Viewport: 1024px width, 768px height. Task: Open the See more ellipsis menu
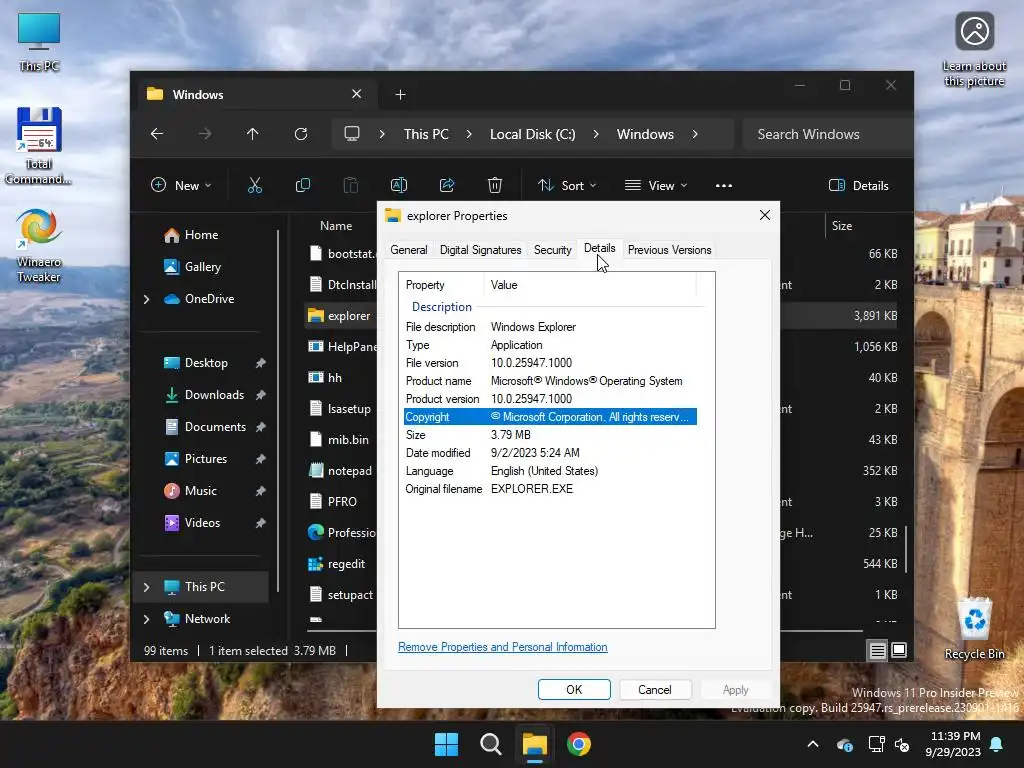tap(724, 185)
